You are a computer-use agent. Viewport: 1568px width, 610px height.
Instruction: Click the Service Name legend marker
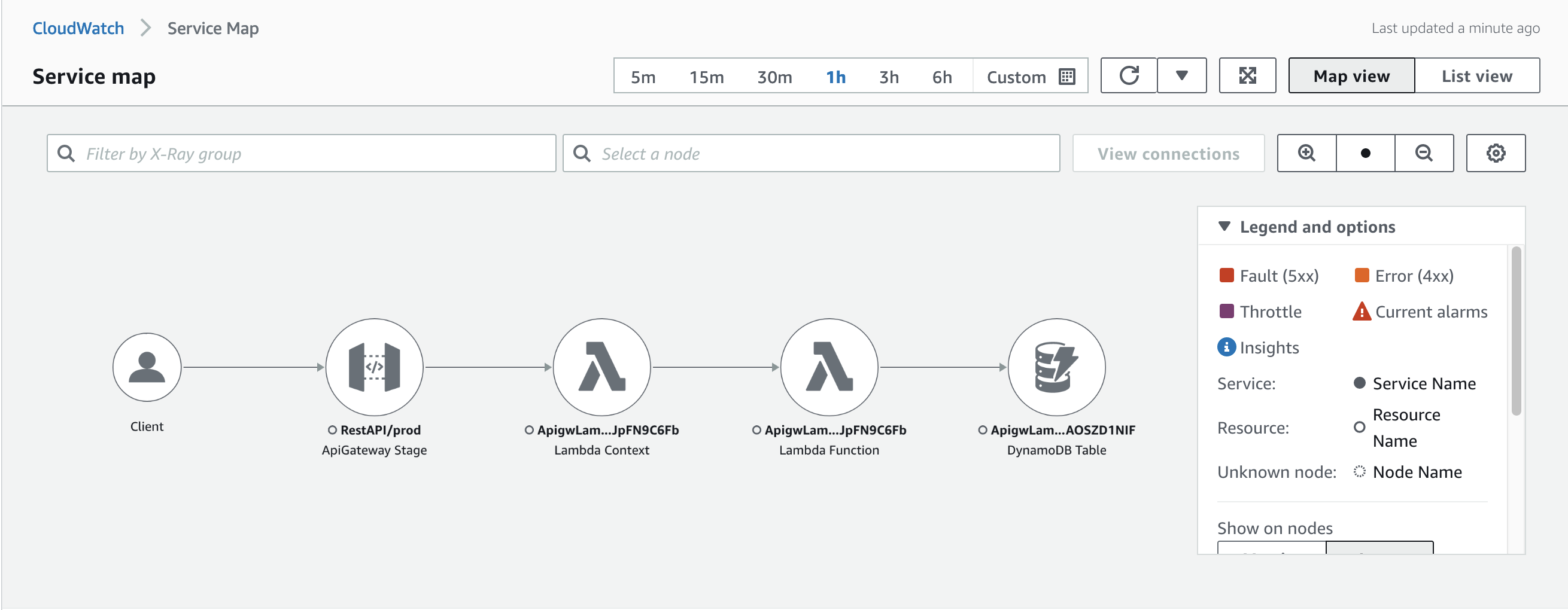[x=1359, y=383]
